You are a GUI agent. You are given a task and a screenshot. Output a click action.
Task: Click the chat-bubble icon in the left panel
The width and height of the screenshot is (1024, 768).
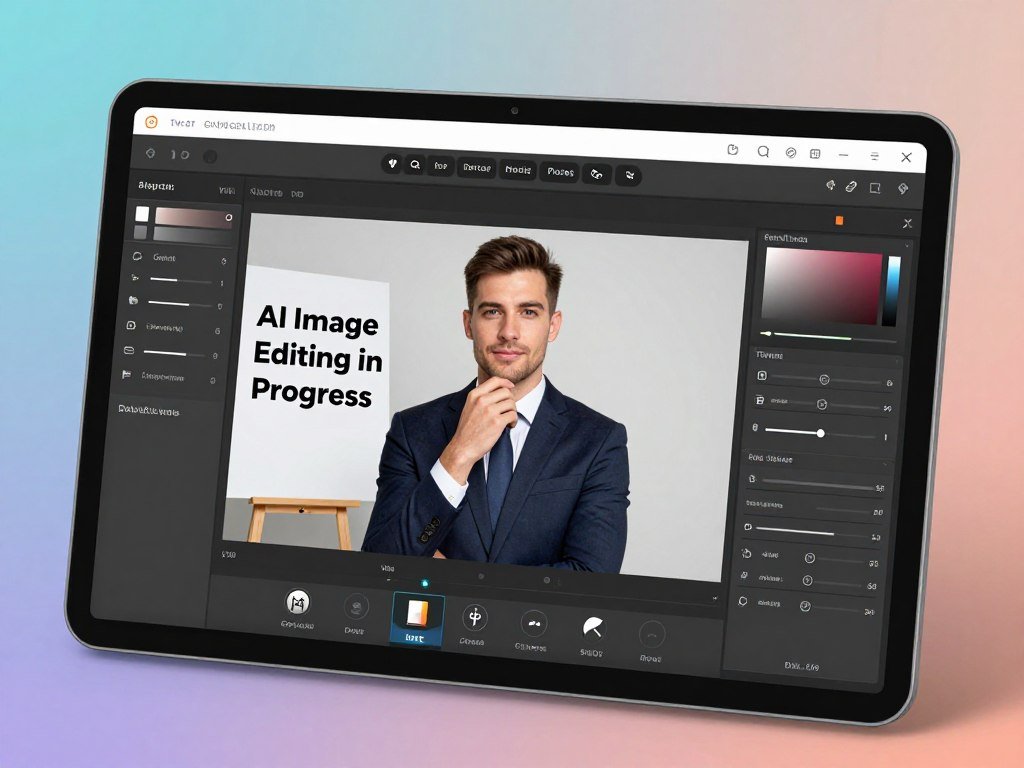(x=138, y=256)
